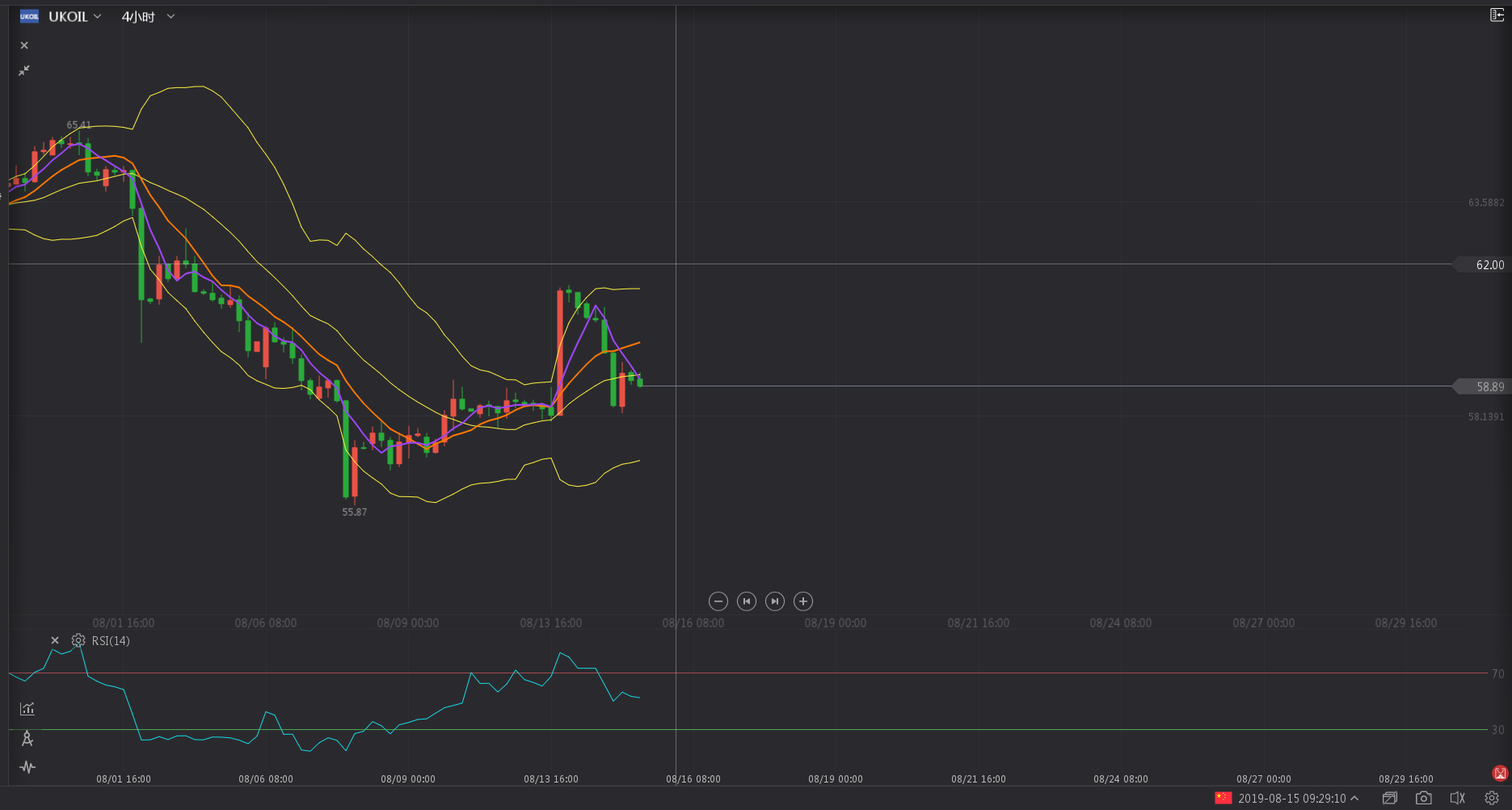Open the chart type icon
Image resolution: width=1512 pixels, height=810 pixels.
27,709
